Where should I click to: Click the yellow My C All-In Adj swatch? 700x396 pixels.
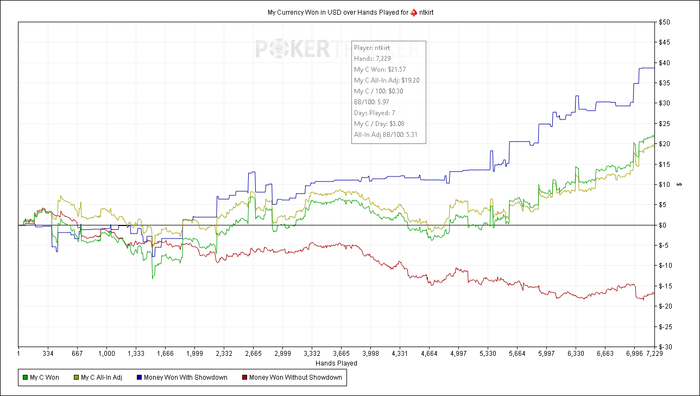76,378
